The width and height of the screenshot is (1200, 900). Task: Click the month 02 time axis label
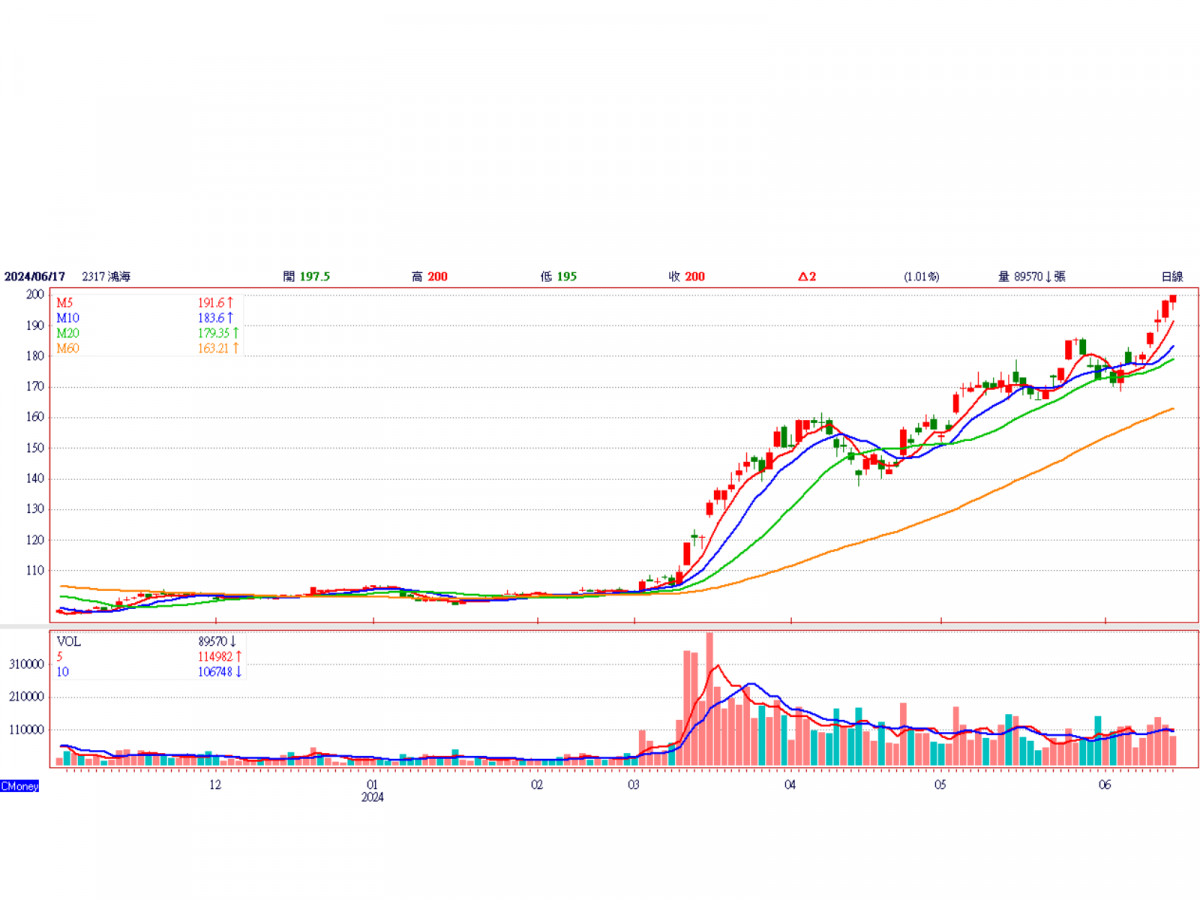537,785
